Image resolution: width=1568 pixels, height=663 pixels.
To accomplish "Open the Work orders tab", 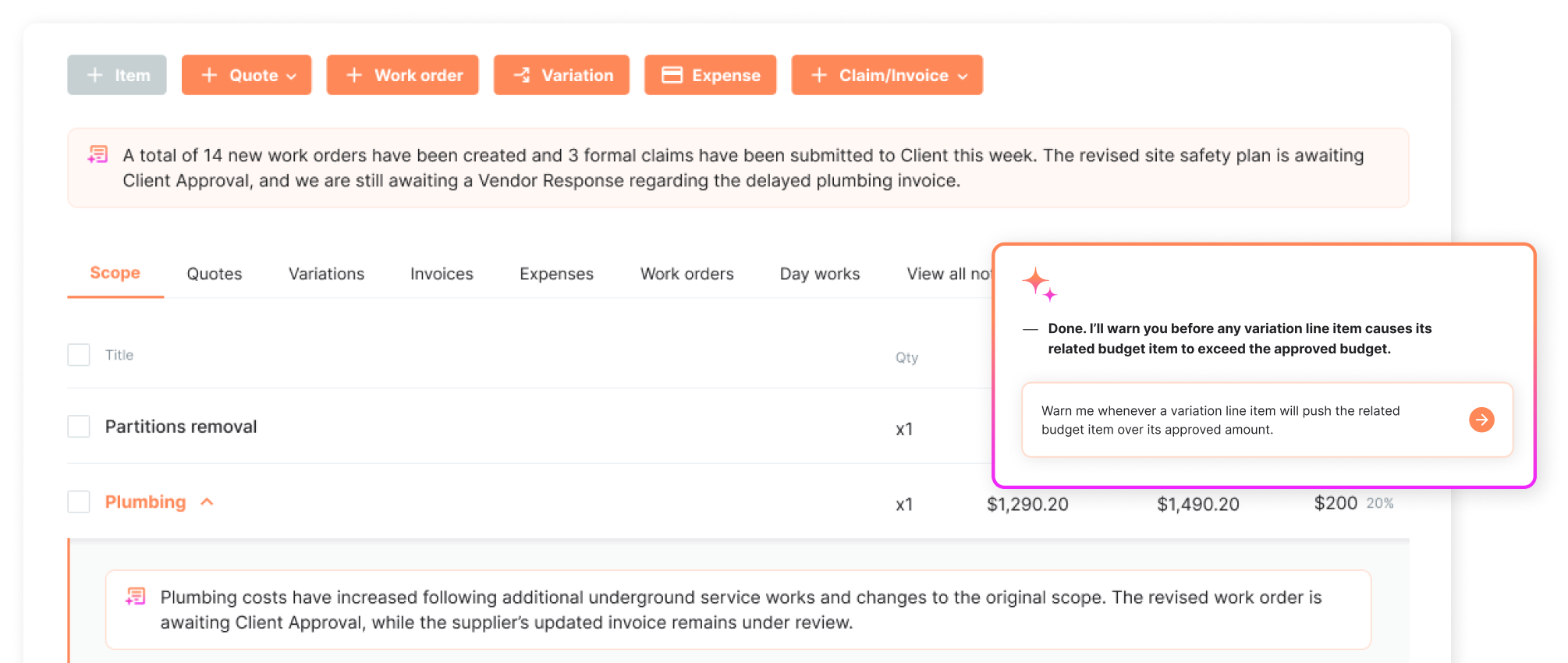I will point(687,274).
